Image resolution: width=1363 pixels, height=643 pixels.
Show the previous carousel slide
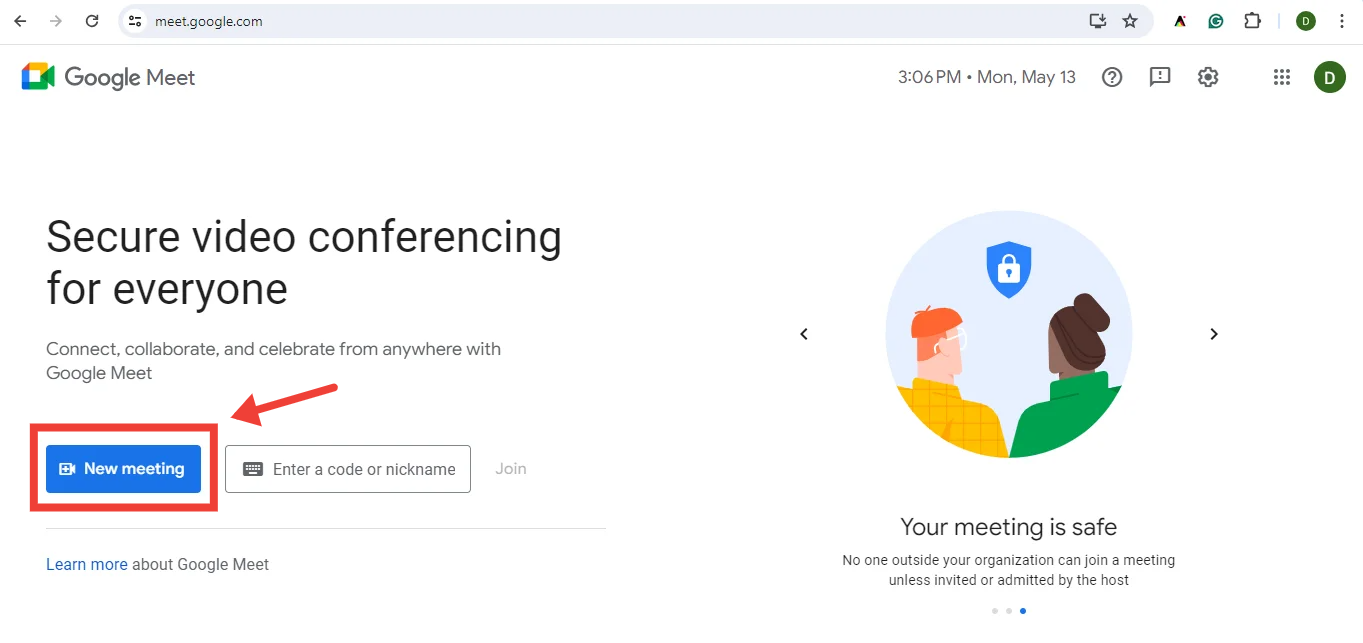804,334
